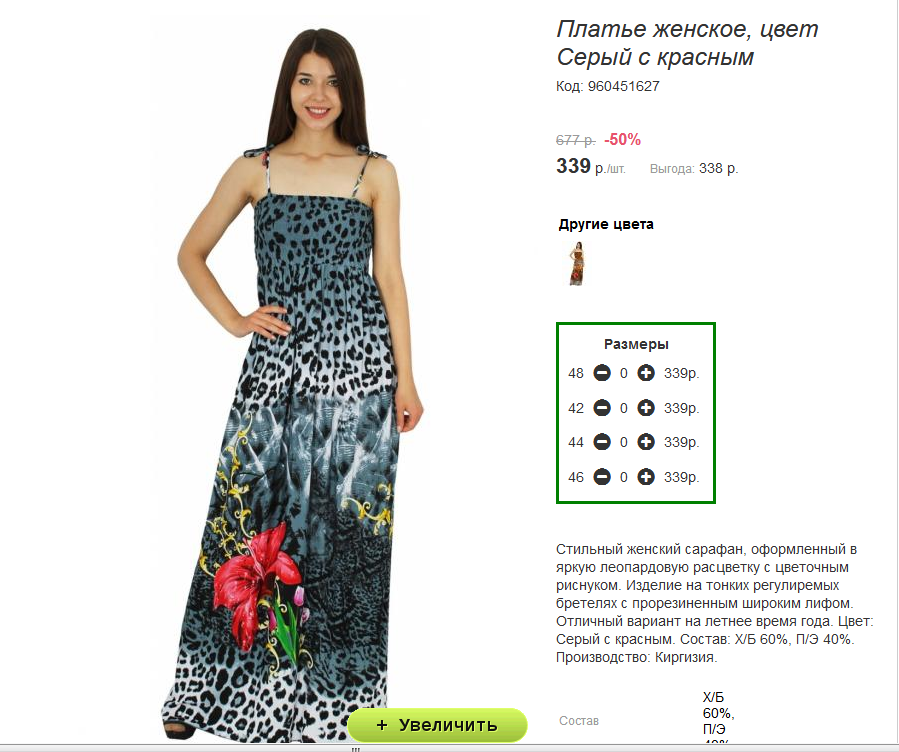Decrease quantity for size 48

coord(602,373)
